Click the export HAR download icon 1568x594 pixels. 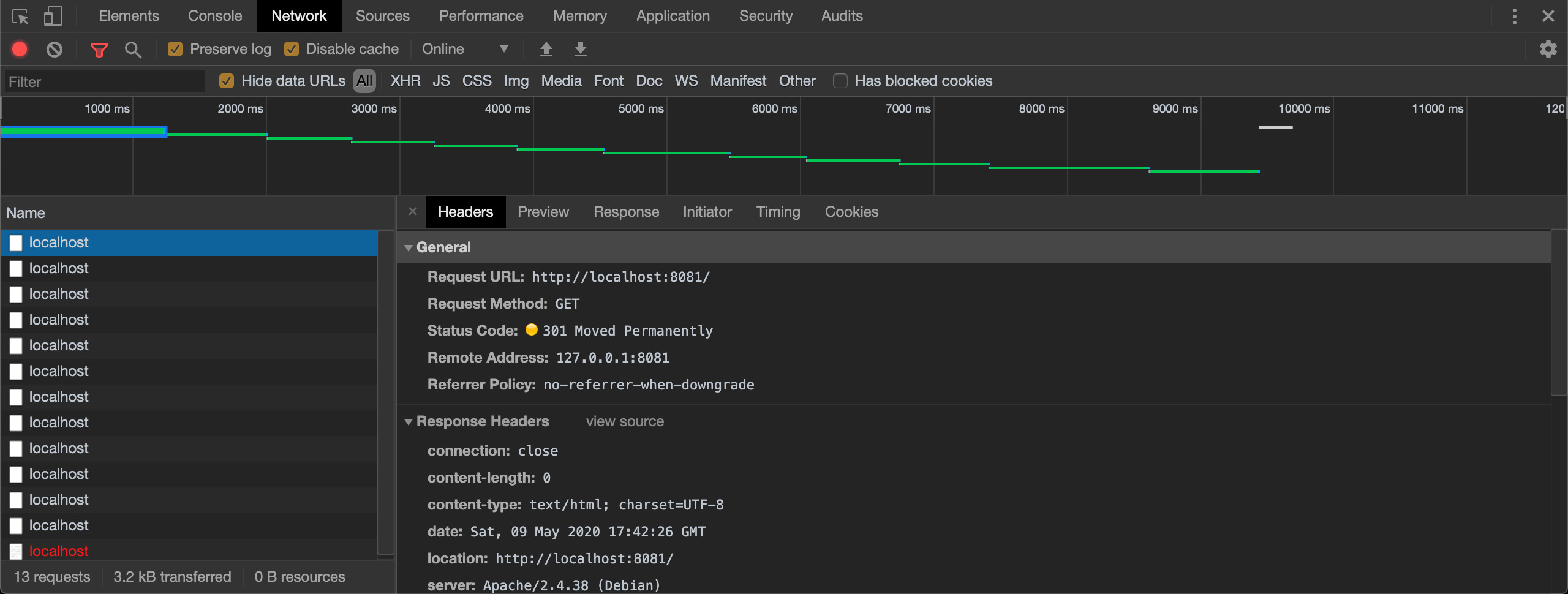click(x=580, y=49)
